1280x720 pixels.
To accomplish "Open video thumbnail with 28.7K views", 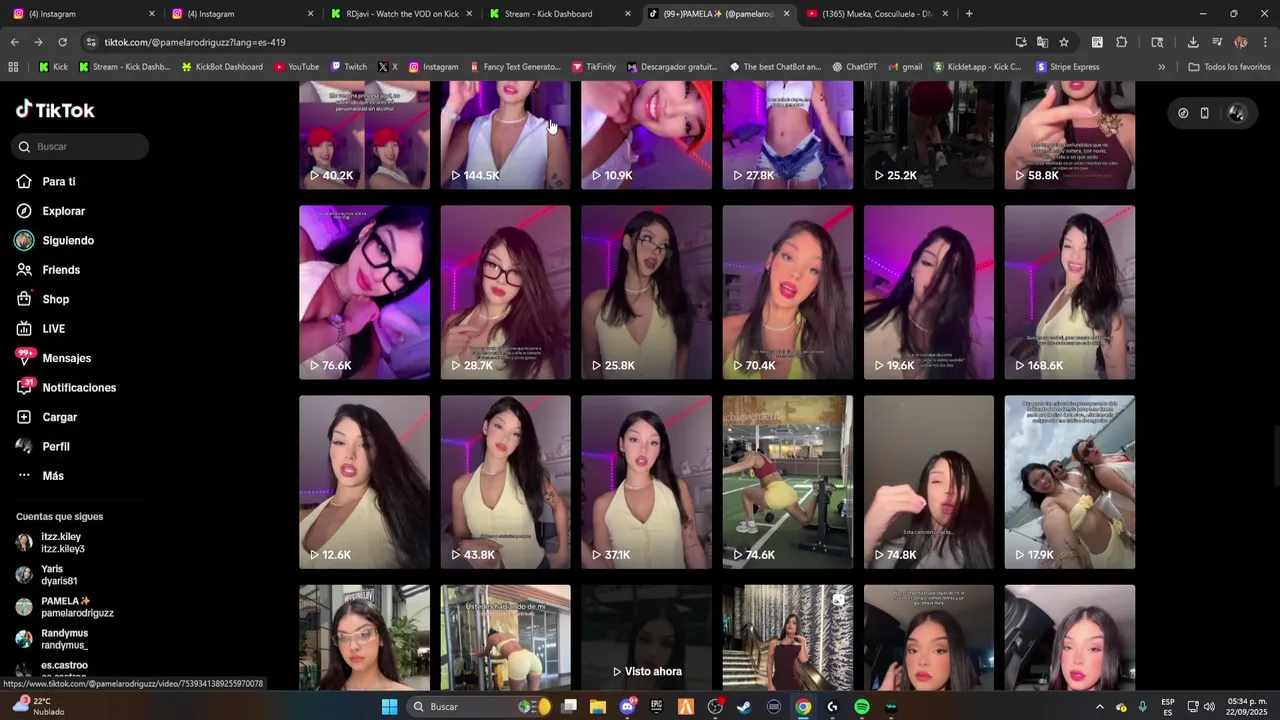I will 505,292.
